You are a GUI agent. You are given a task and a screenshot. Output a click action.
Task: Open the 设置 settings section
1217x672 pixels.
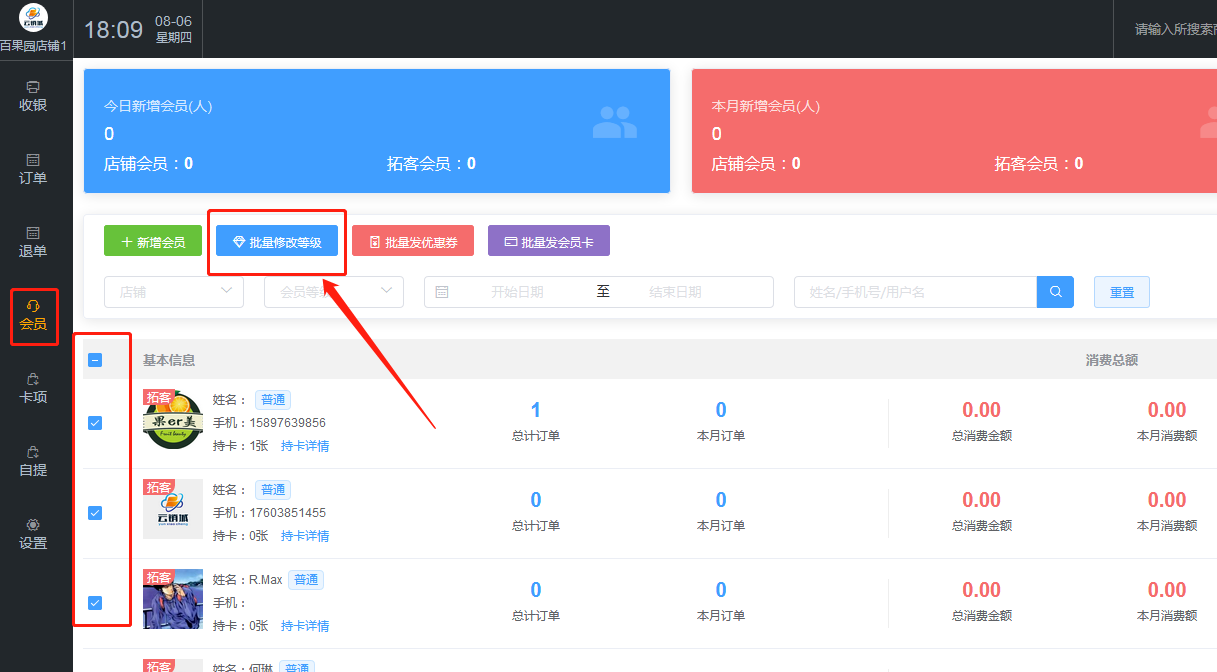coord(33,534)
